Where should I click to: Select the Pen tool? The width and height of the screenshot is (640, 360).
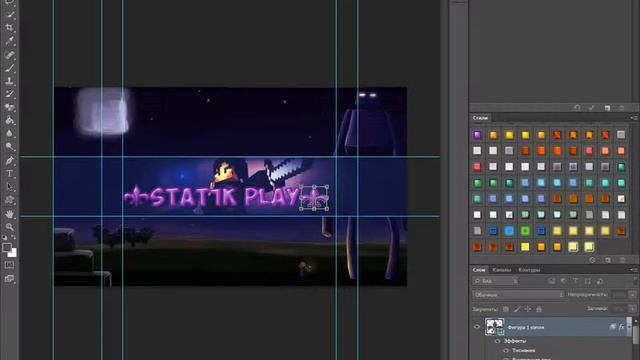coord(10,160)
